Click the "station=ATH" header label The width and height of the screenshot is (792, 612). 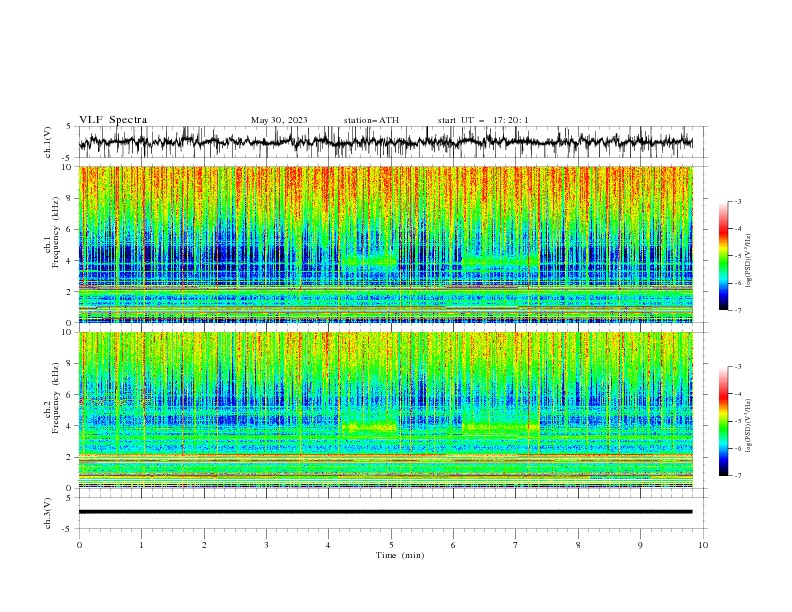[371, 120]
